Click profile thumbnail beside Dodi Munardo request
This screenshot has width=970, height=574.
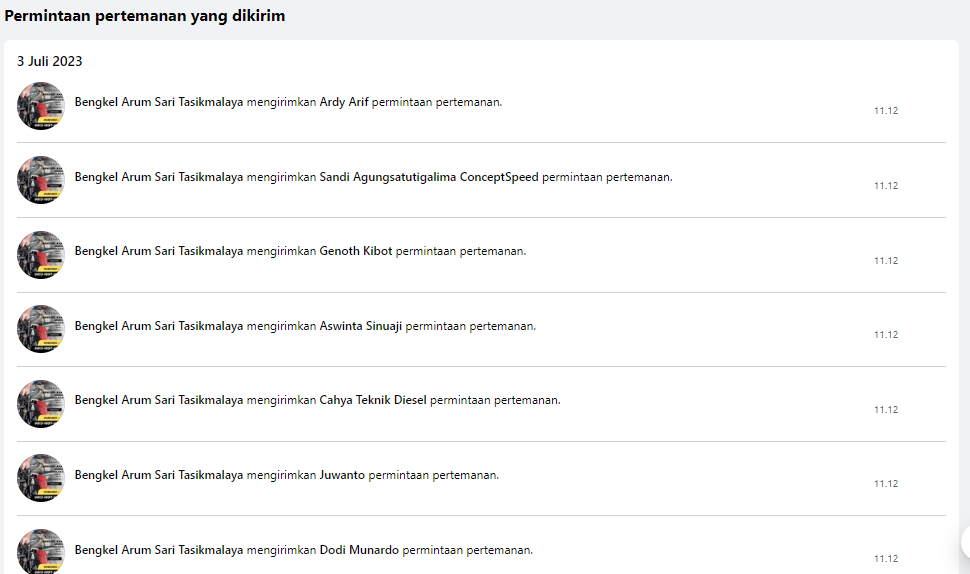point(41,552)
